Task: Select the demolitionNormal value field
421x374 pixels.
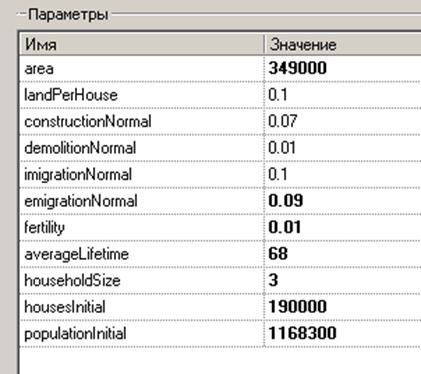Action: (x=343, y=148)
